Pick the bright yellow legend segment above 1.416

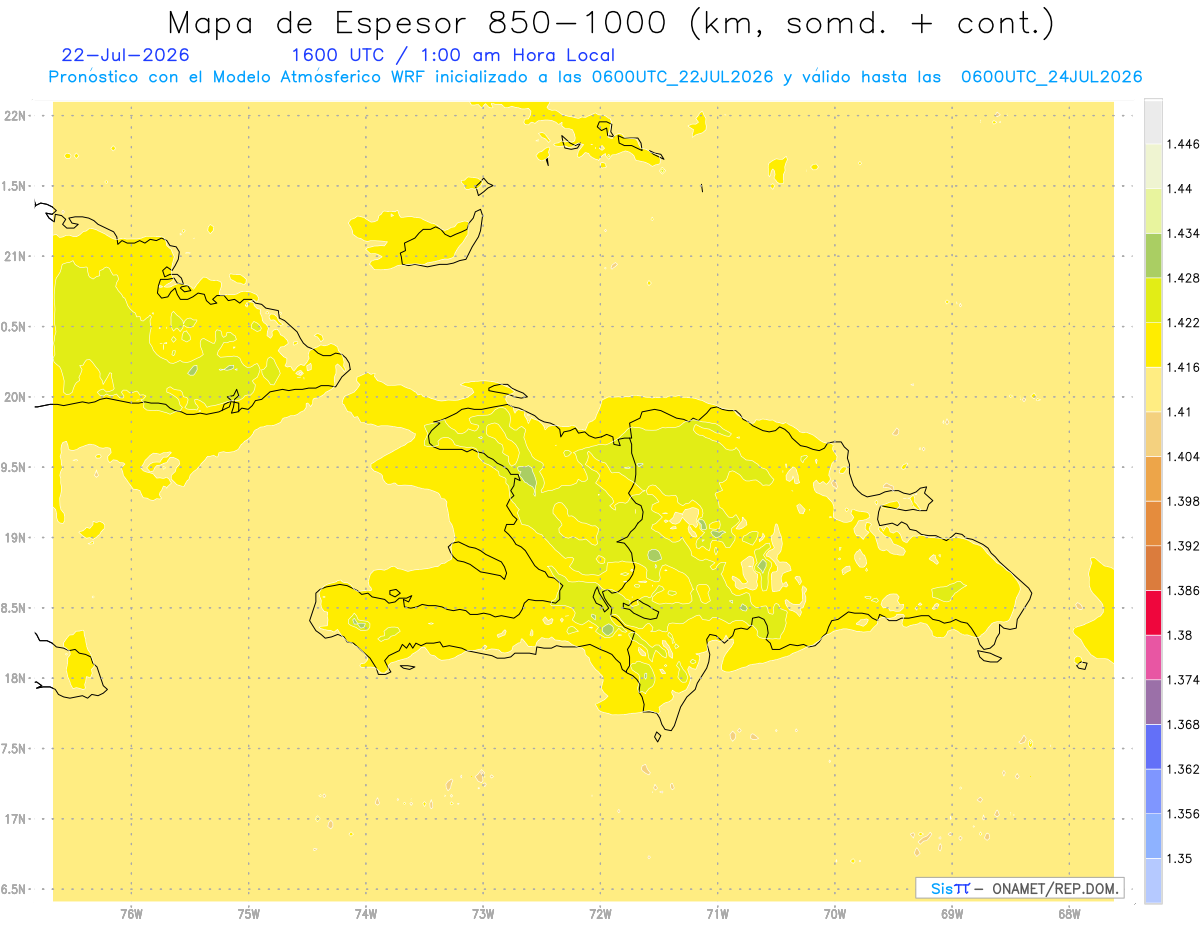(1153, 344)
